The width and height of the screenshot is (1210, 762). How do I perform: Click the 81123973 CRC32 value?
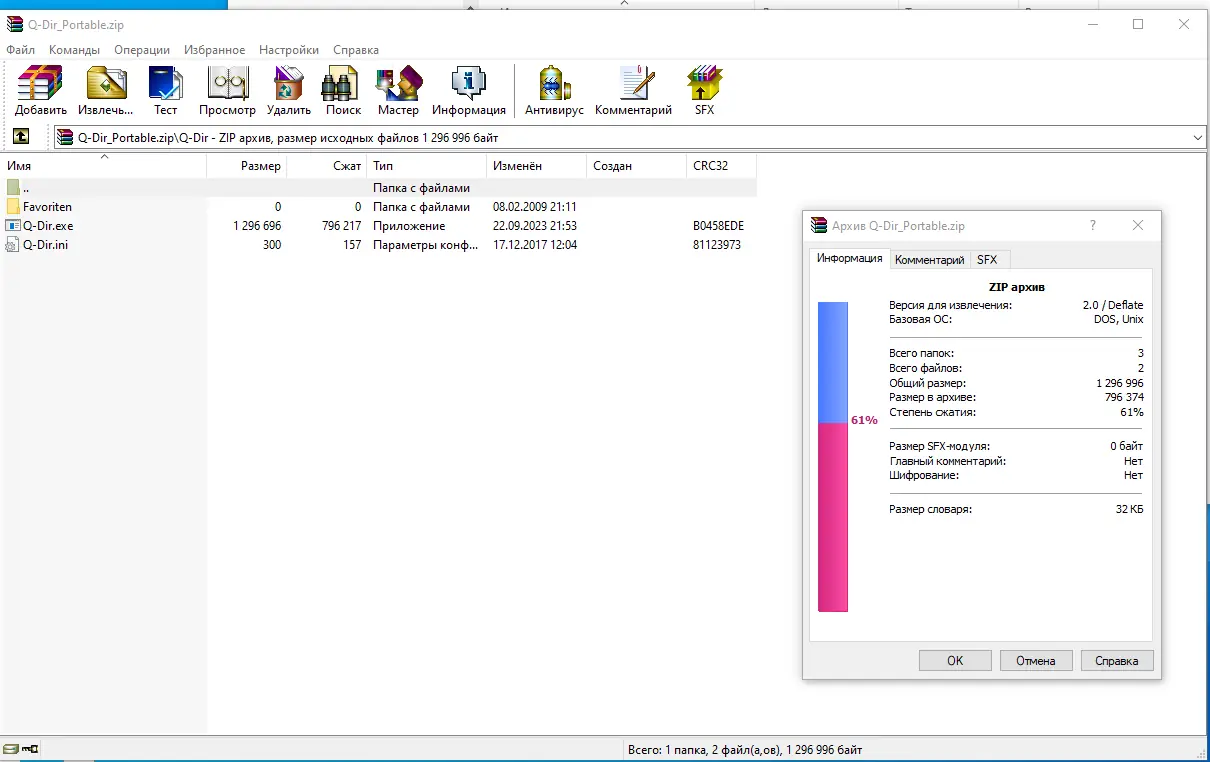point(717,245)
